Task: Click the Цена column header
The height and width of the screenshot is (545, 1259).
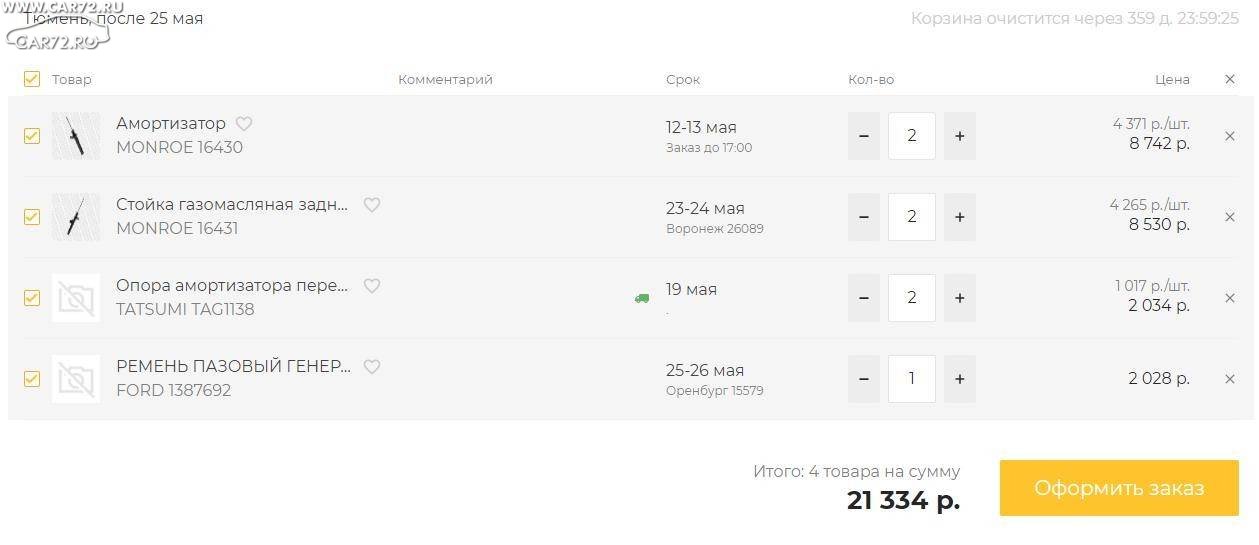Action: pyautogui.click(x=1172, y=79)
